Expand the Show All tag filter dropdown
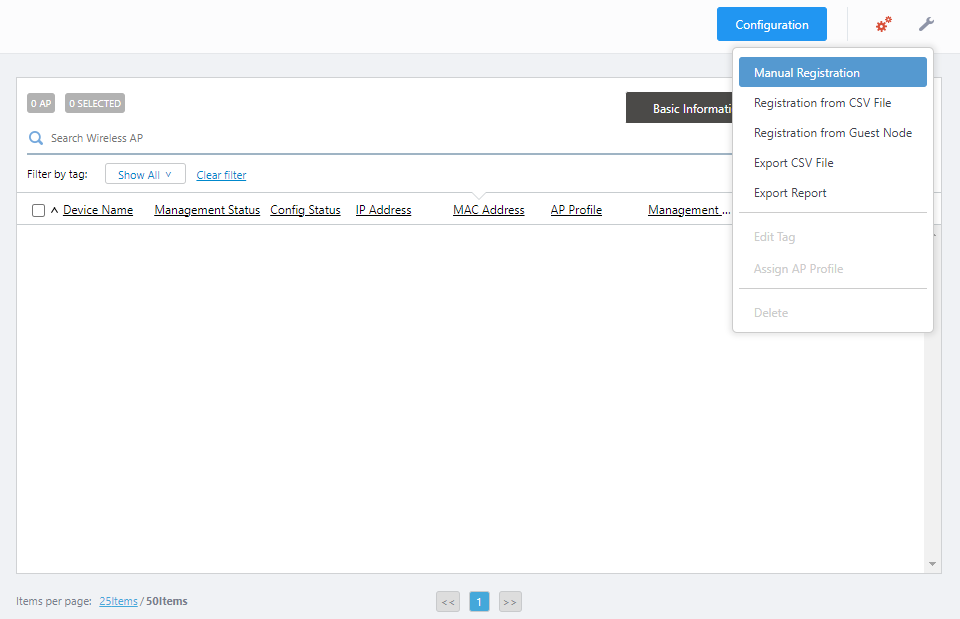 point(145,175)
